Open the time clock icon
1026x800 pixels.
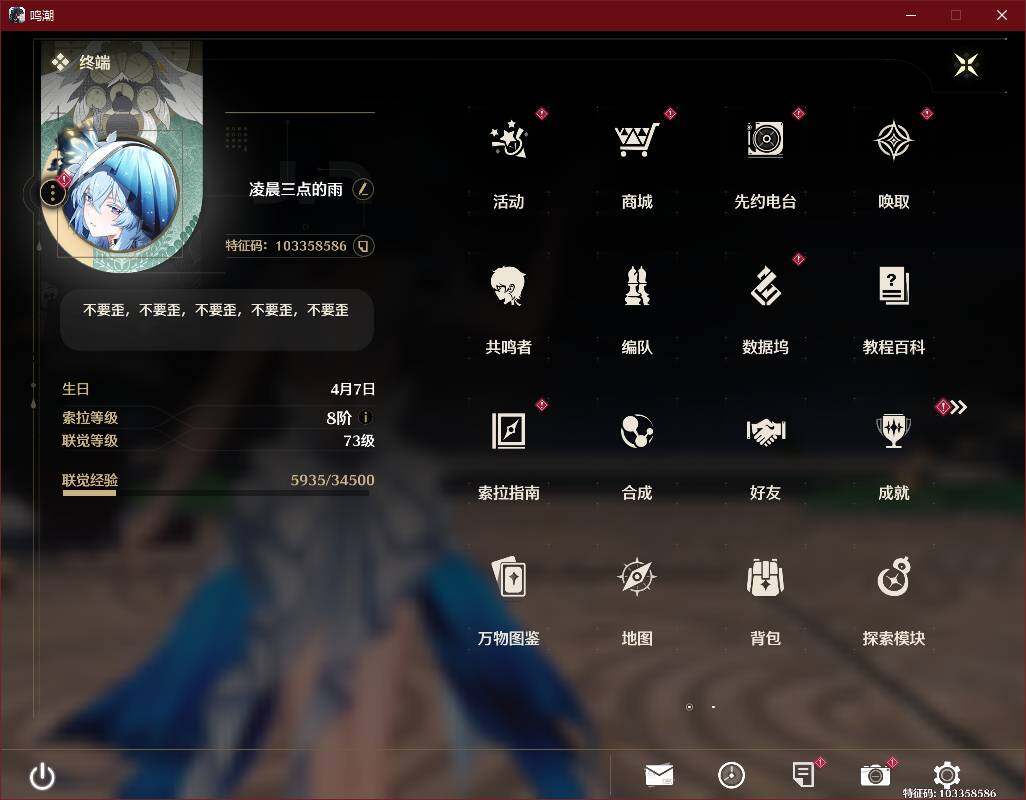click(x=731, y=775)
